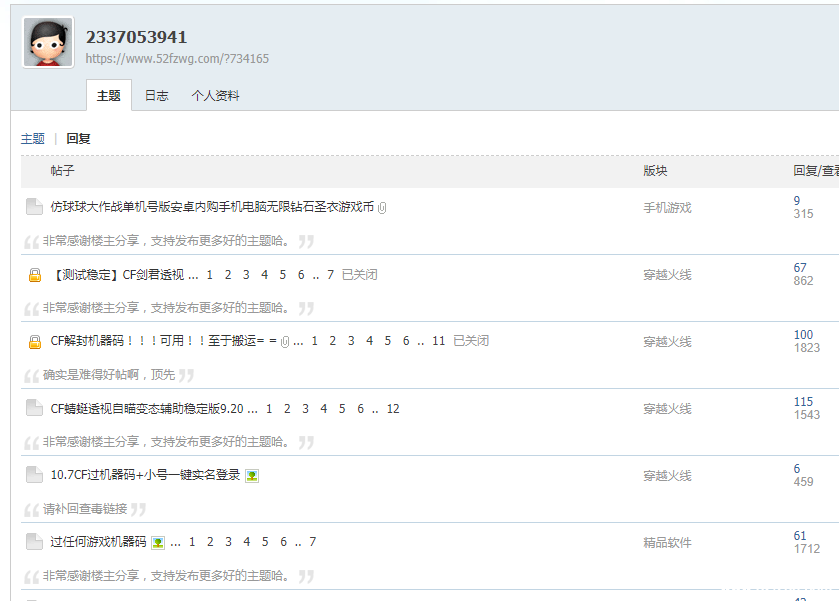The image size is (839, 601).
Task: Click view count 1712 in 过任何游戏机器码 row
Action: 807,549
